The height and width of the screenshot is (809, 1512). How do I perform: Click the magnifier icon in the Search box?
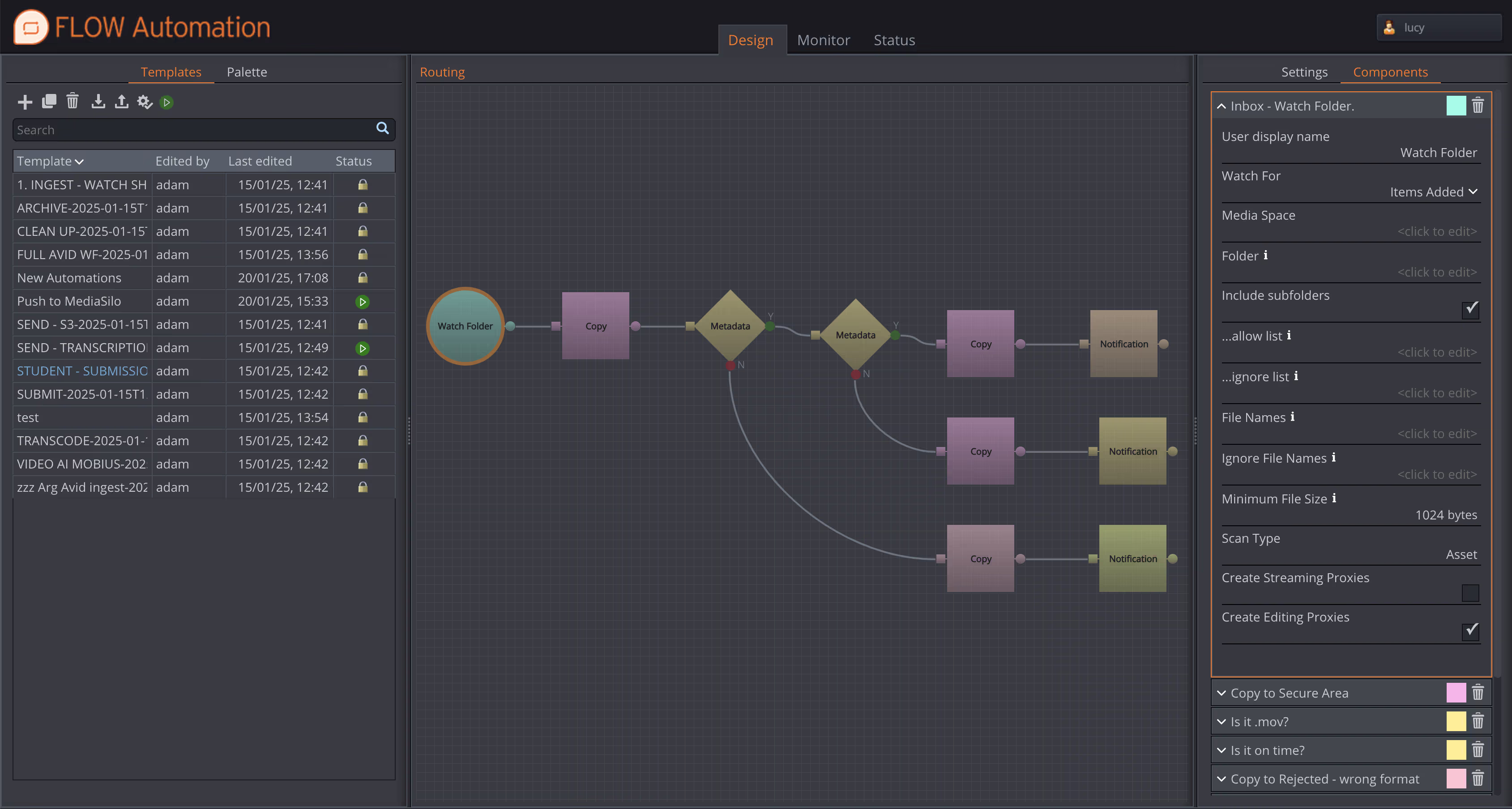(x=382, y=128)
